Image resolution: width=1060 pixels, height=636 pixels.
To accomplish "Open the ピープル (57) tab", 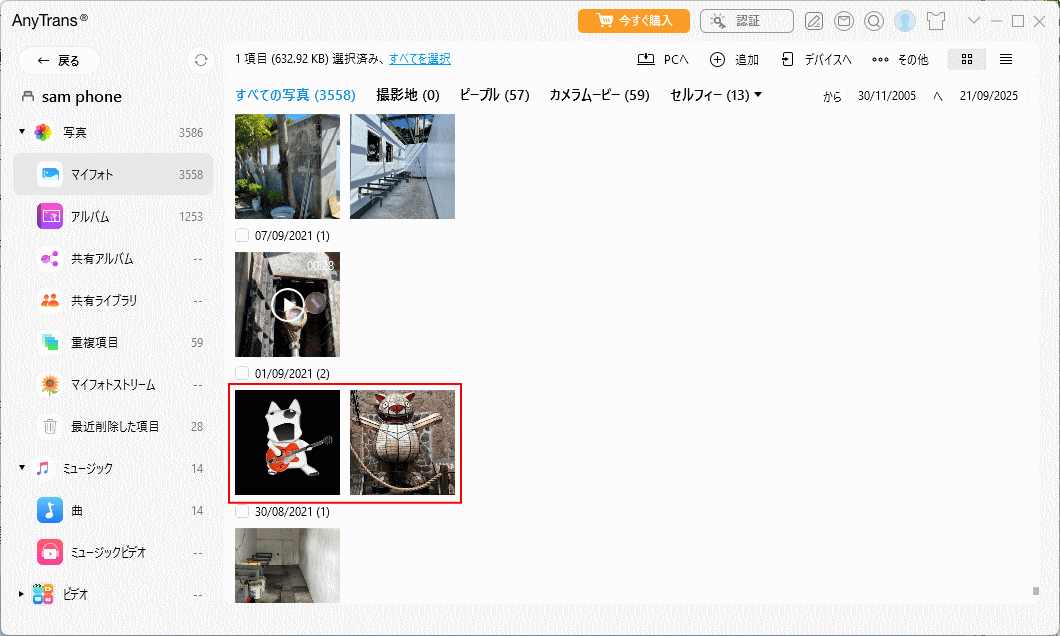I will pyautogui.click(x=495, y=95).
